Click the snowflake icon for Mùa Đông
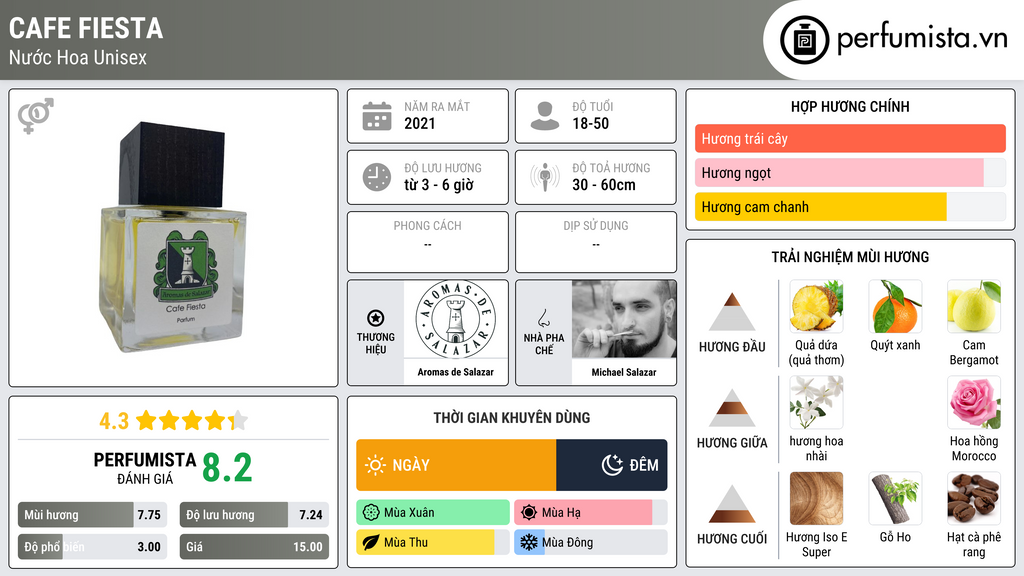This screenshot has height=576, width=1024. (x=529, y=542)
